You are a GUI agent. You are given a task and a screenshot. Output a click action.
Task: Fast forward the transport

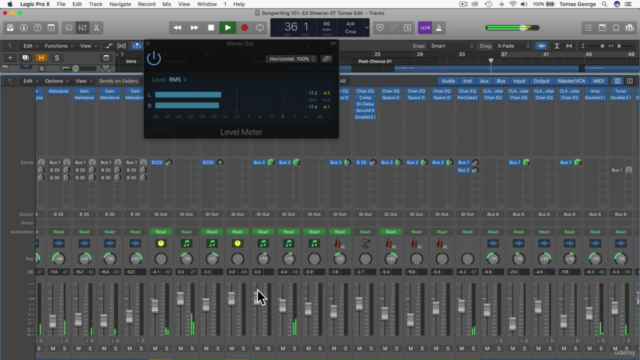[x=194, y=28]
